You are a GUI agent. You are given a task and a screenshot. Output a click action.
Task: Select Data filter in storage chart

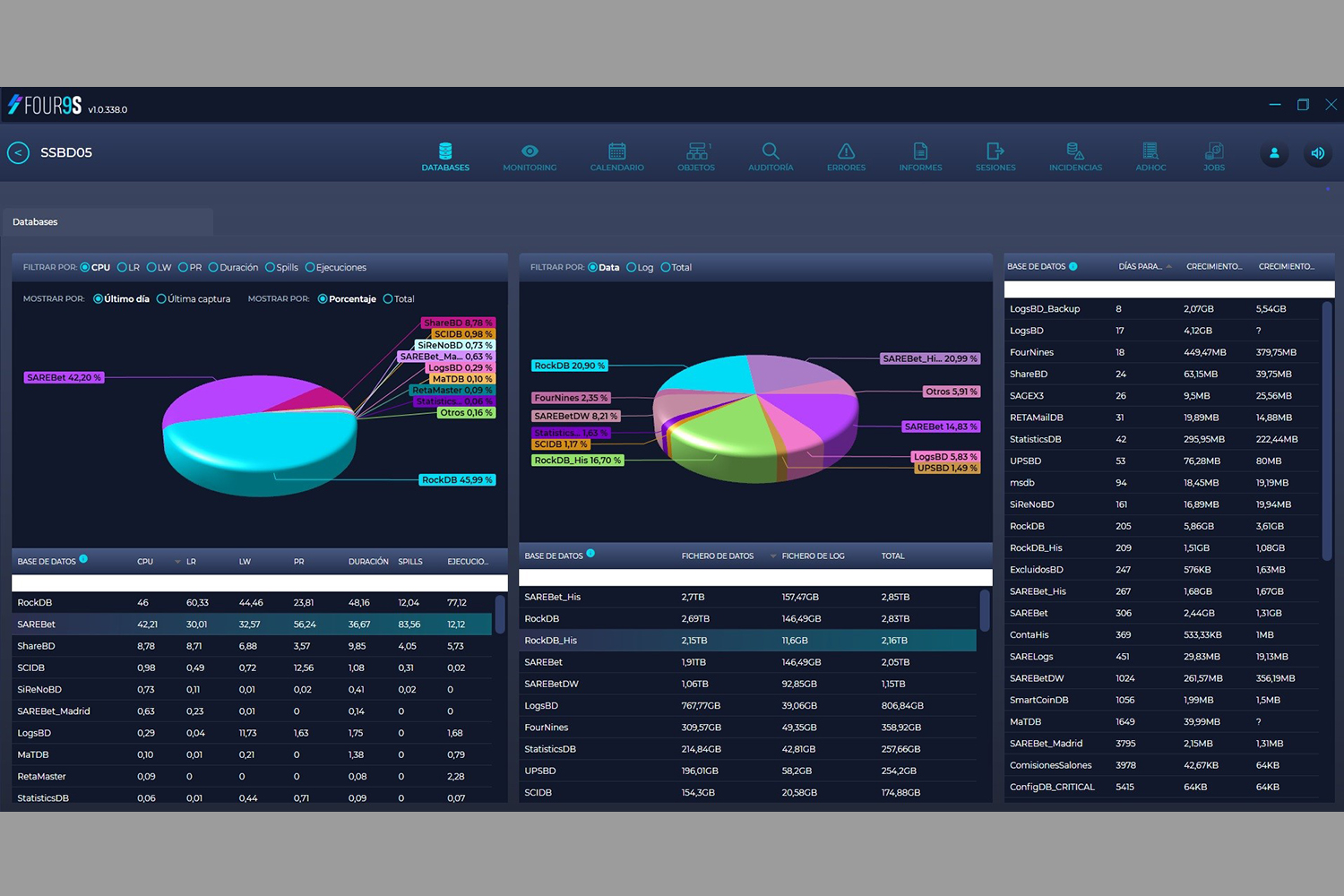[x=592, y=267]
